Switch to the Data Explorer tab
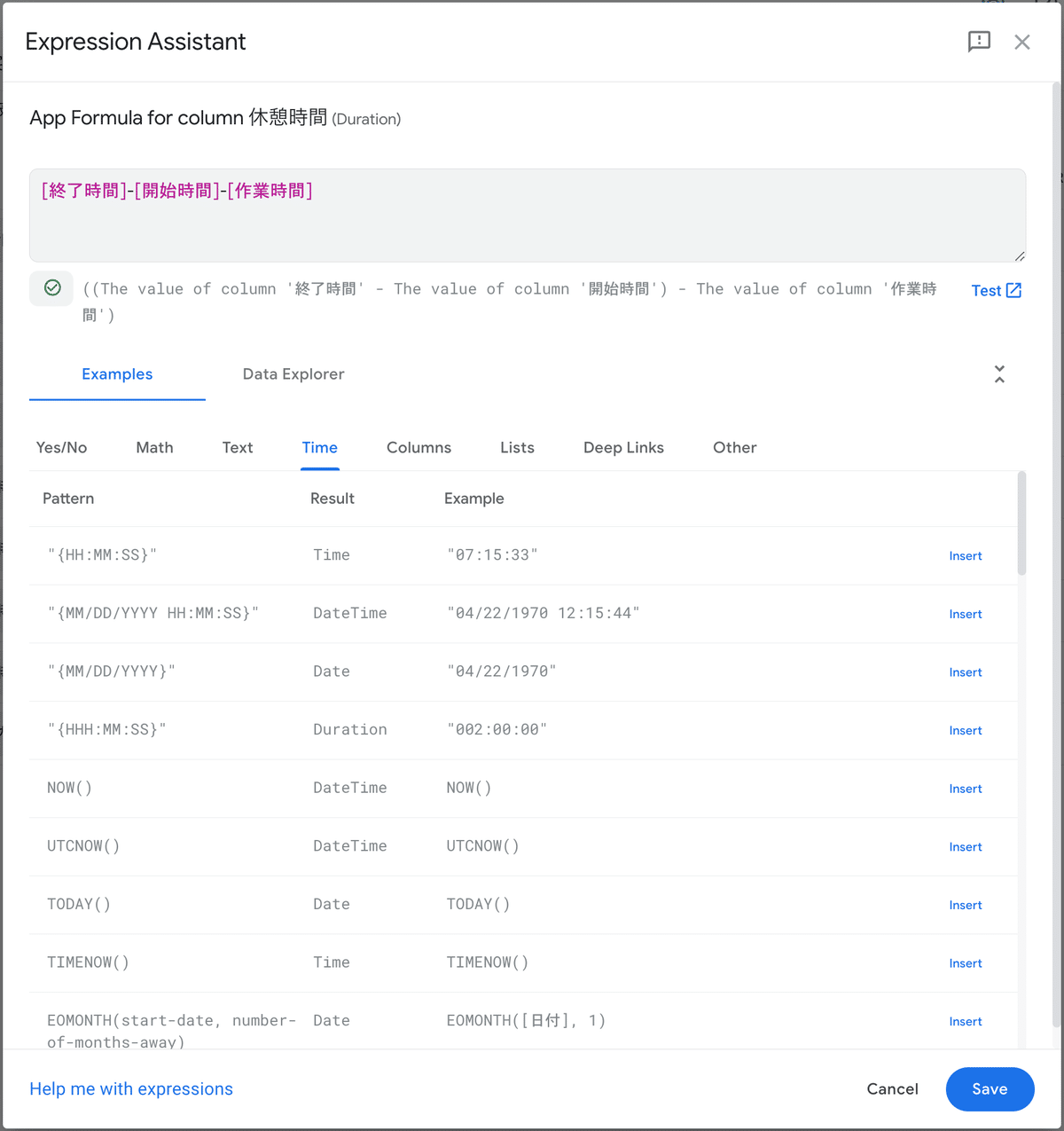Image resolution: width=1064 pixels, height=1131 pixels. pos(293,374)
